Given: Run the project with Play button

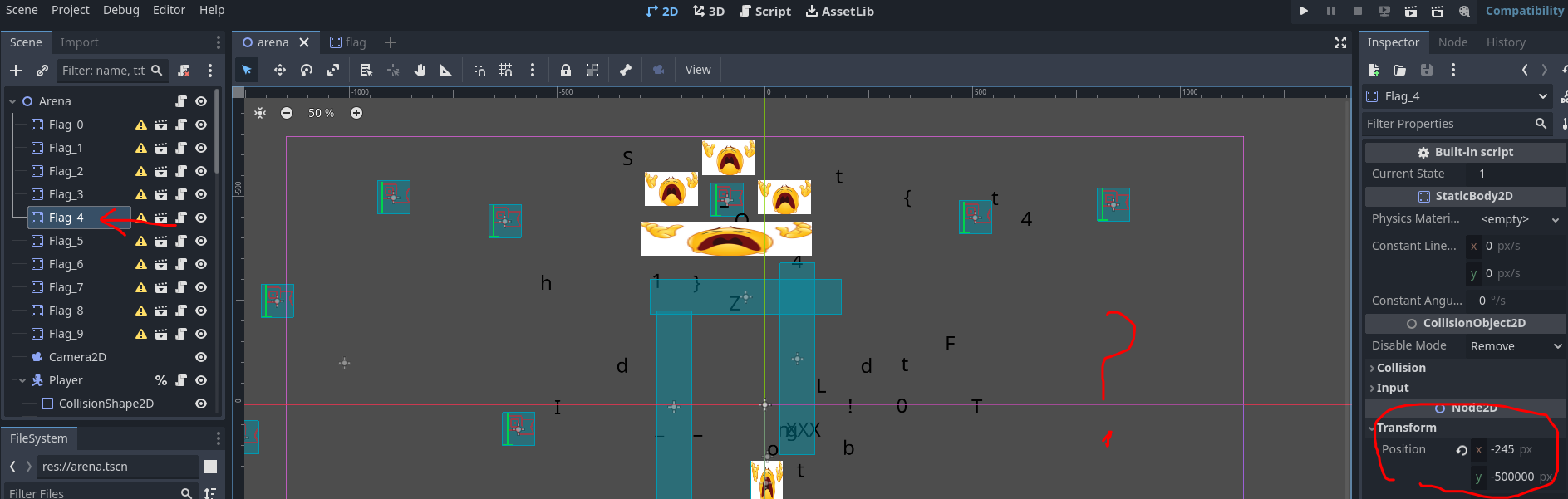Looking at the screenshot, I should [1304, 11].
